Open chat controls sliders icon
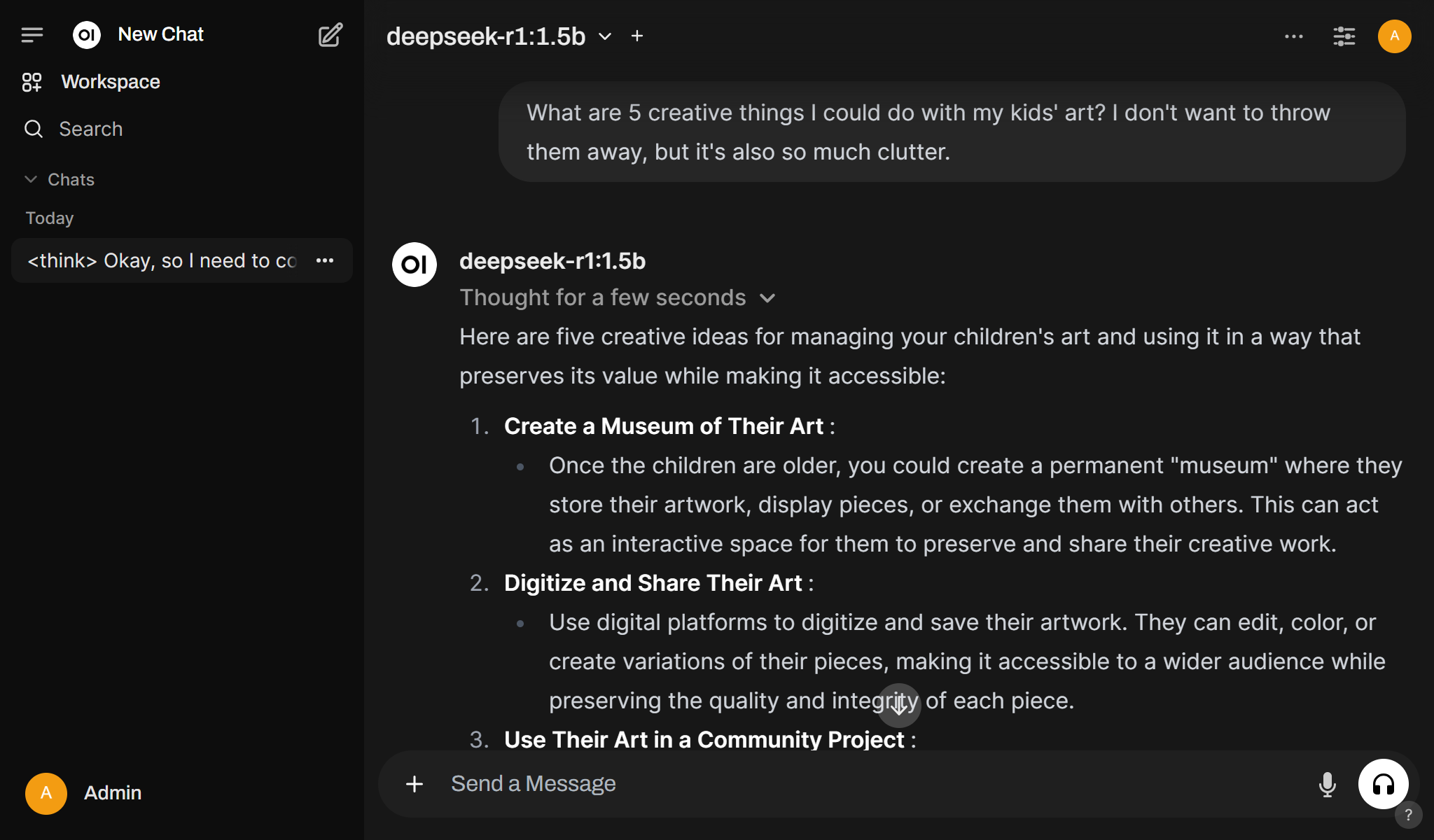Image resolution: width=1434 pixels, height=840 pixels. (1344, 36)
